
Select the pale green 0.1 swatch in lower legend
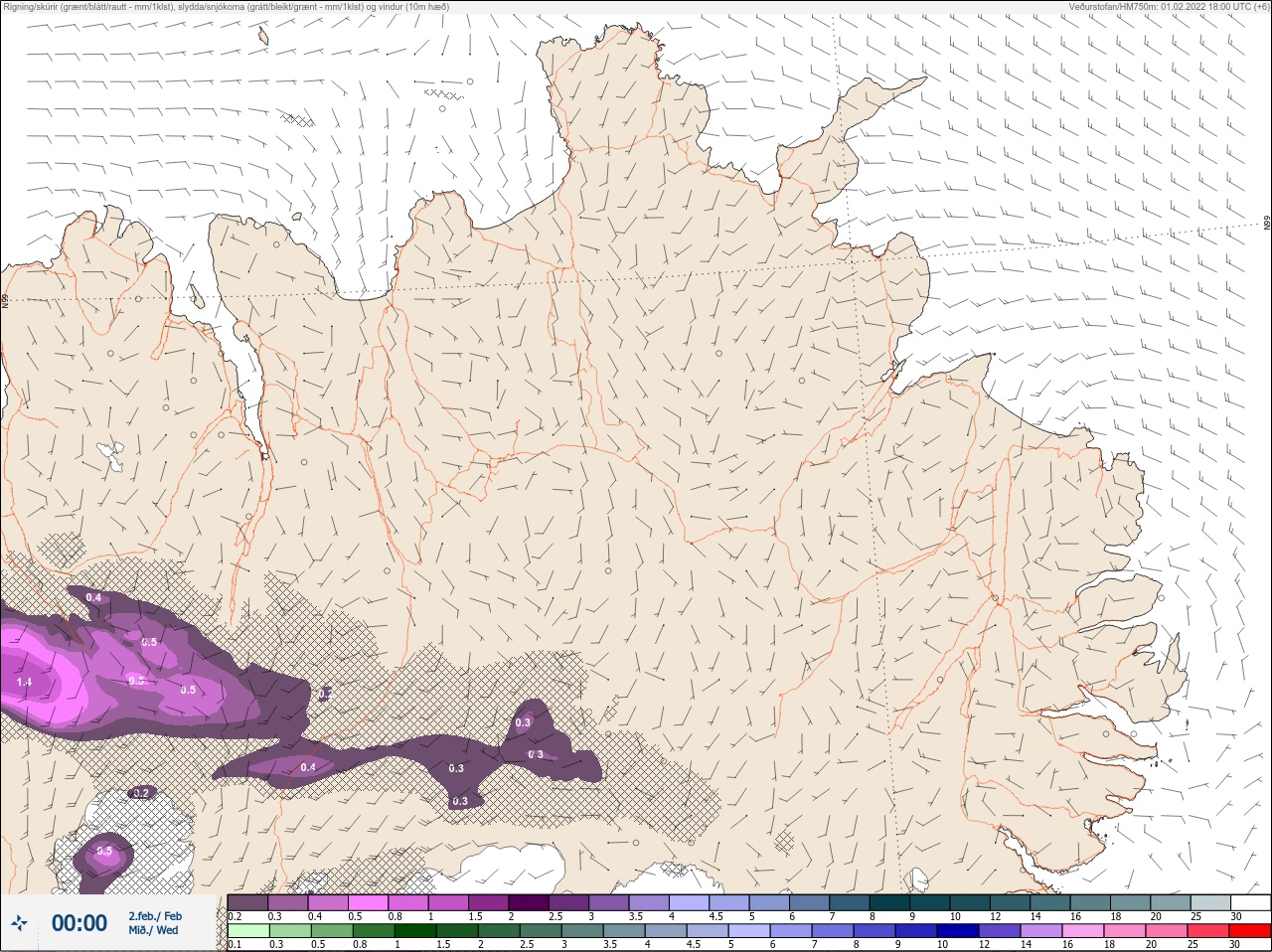pyautogui.click(x=249, y=931)
